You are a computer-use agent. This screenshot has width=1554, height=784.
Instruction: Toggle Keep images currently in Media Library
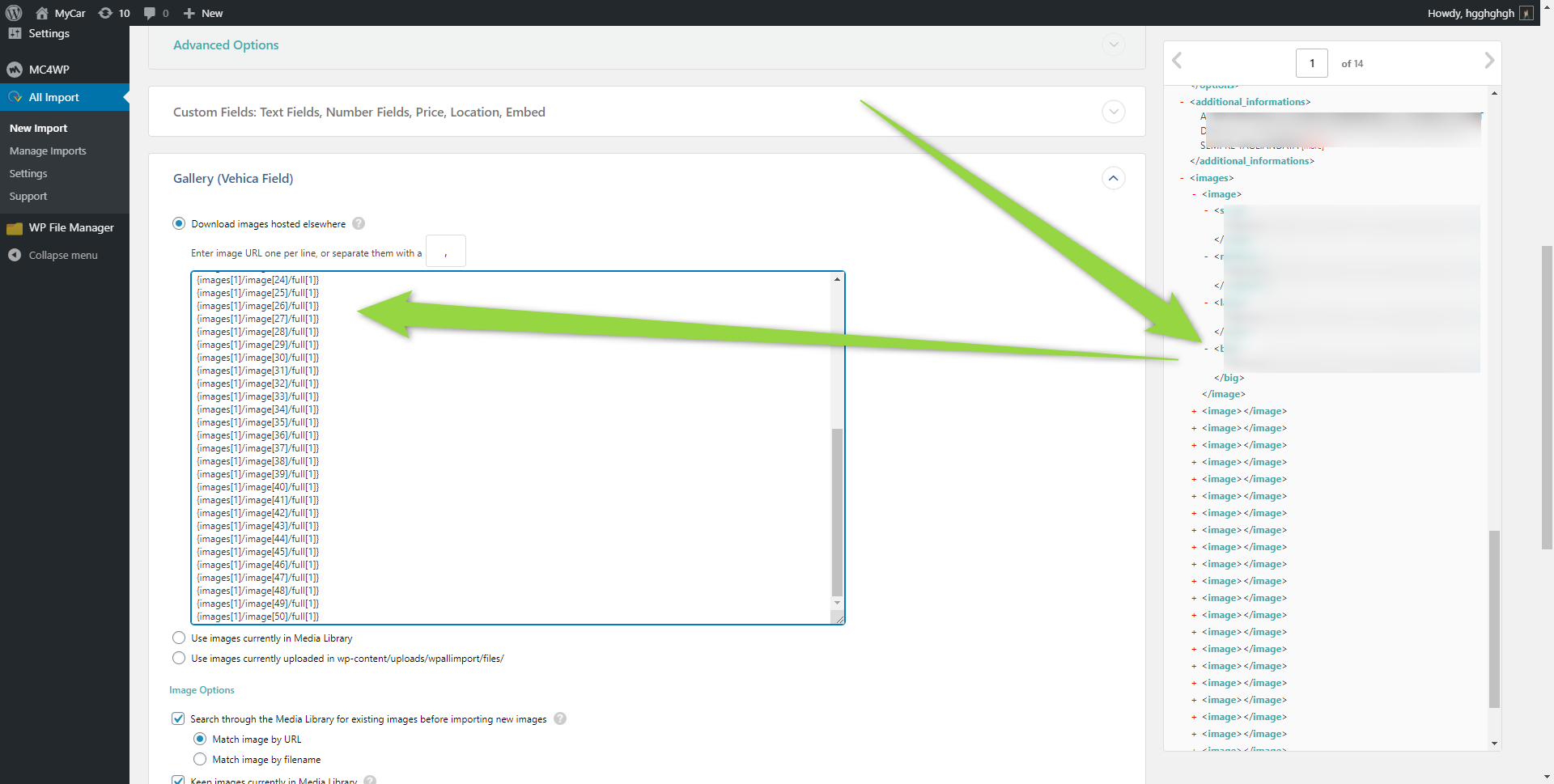click(x=178, y=780)
